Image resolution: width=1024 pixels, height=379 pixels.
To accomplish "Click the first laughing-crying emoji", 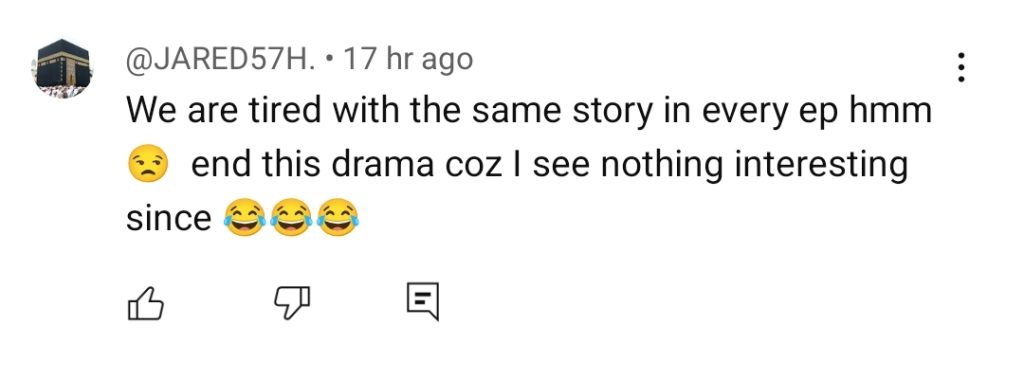I will pos(244,217).
